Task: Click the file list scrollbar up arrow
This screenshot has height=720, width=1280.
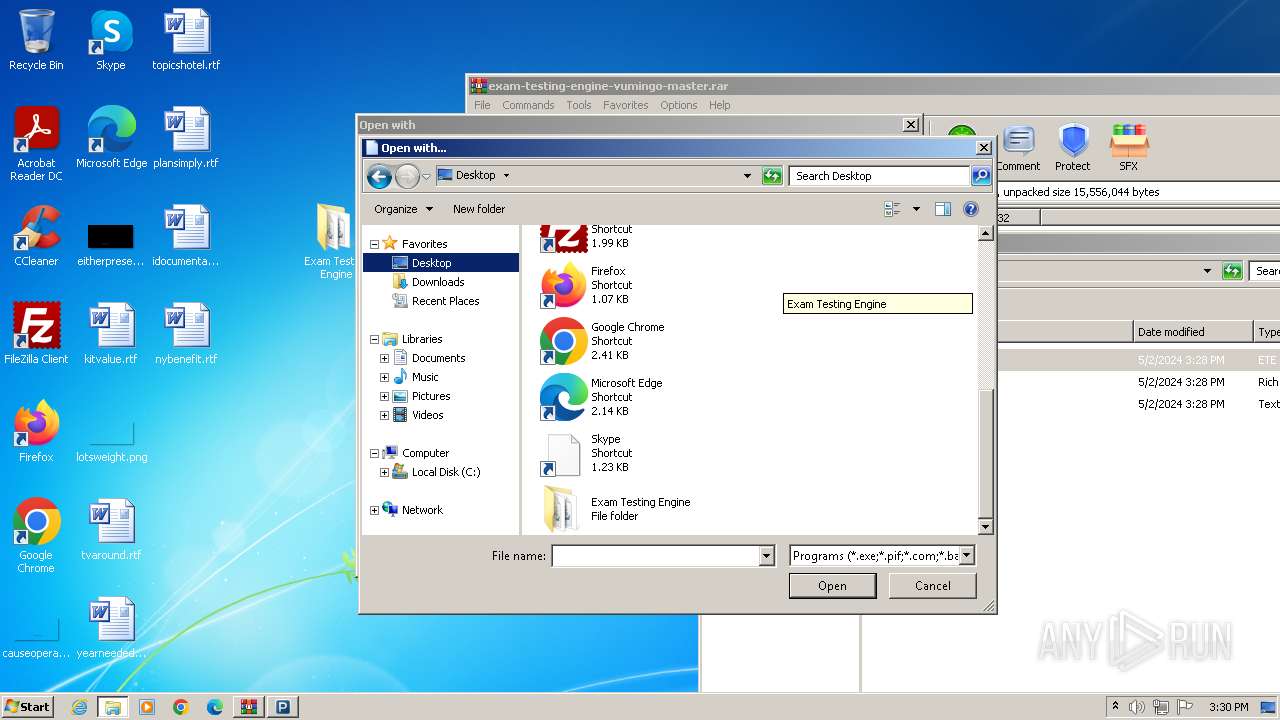Action: point(985,234)
